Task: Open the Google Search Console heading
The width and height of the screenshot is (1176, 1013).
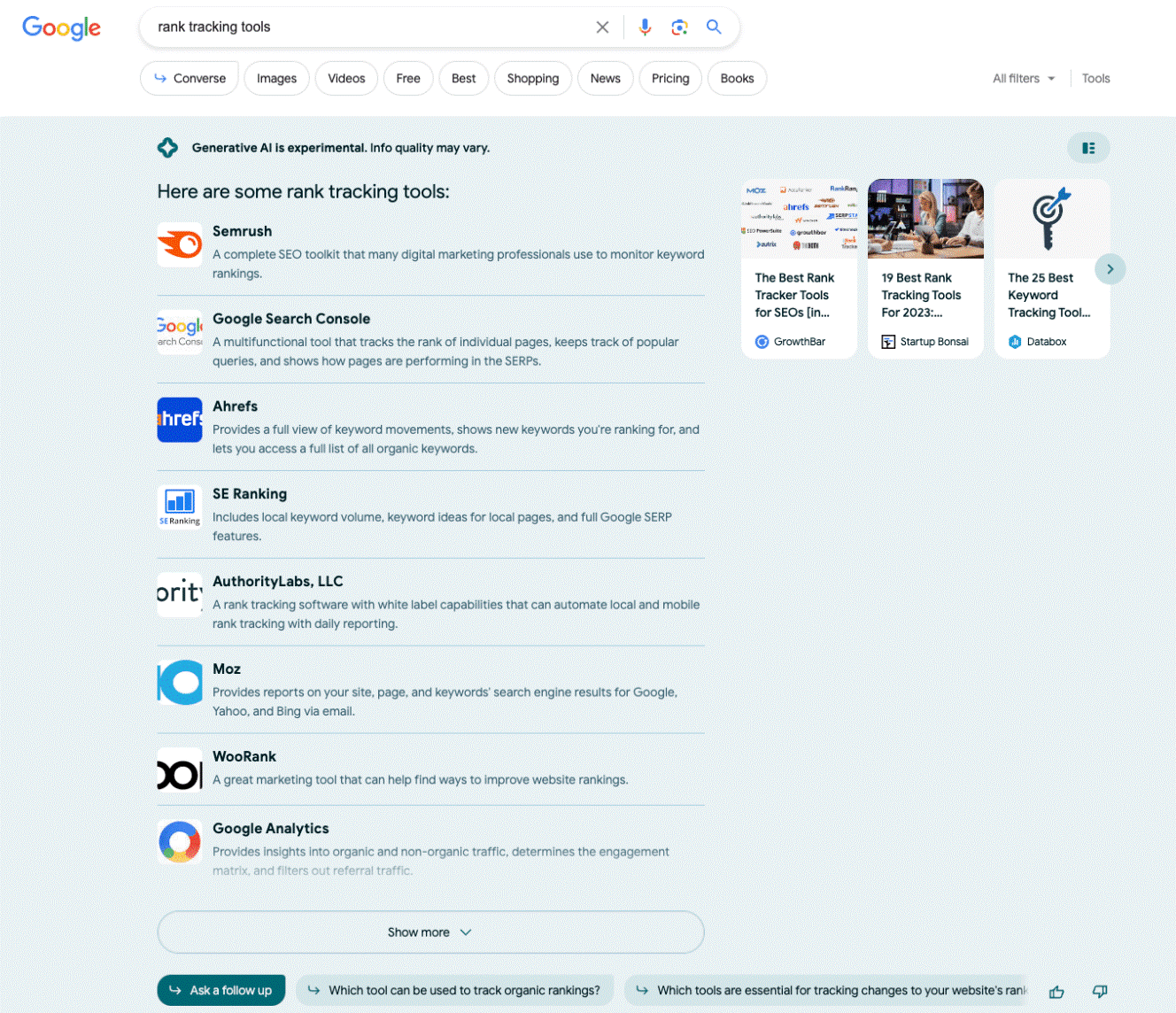Action: pos(291,319)
